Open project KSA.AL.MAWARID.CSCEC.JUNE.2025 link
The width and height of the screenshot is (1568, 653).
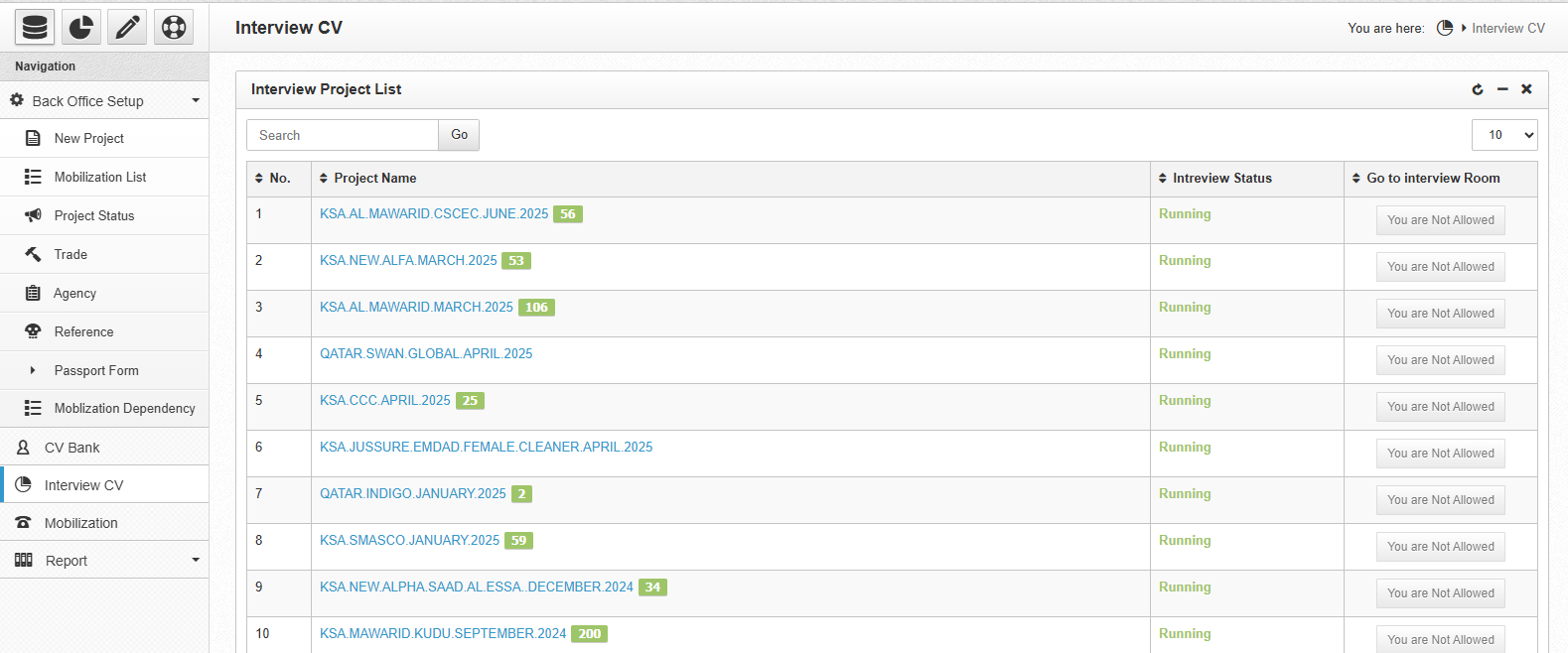(433, 213)
